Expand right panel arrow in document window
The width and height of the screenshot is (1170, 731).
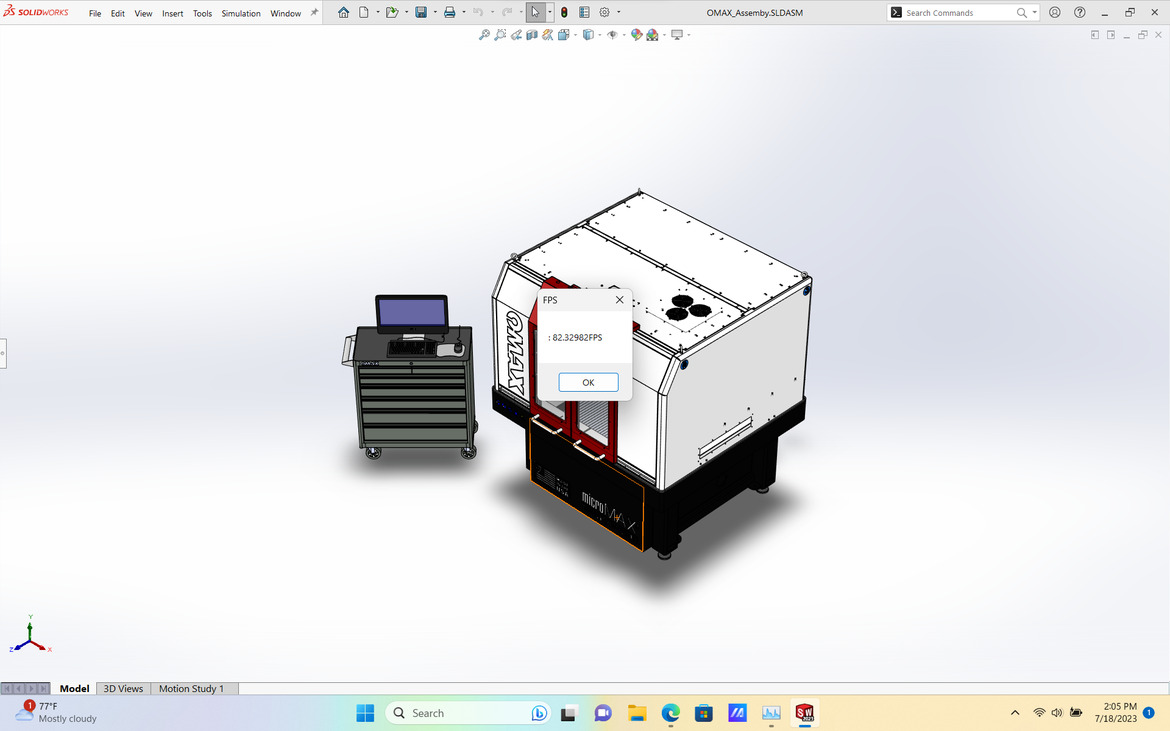[1111, 34]
